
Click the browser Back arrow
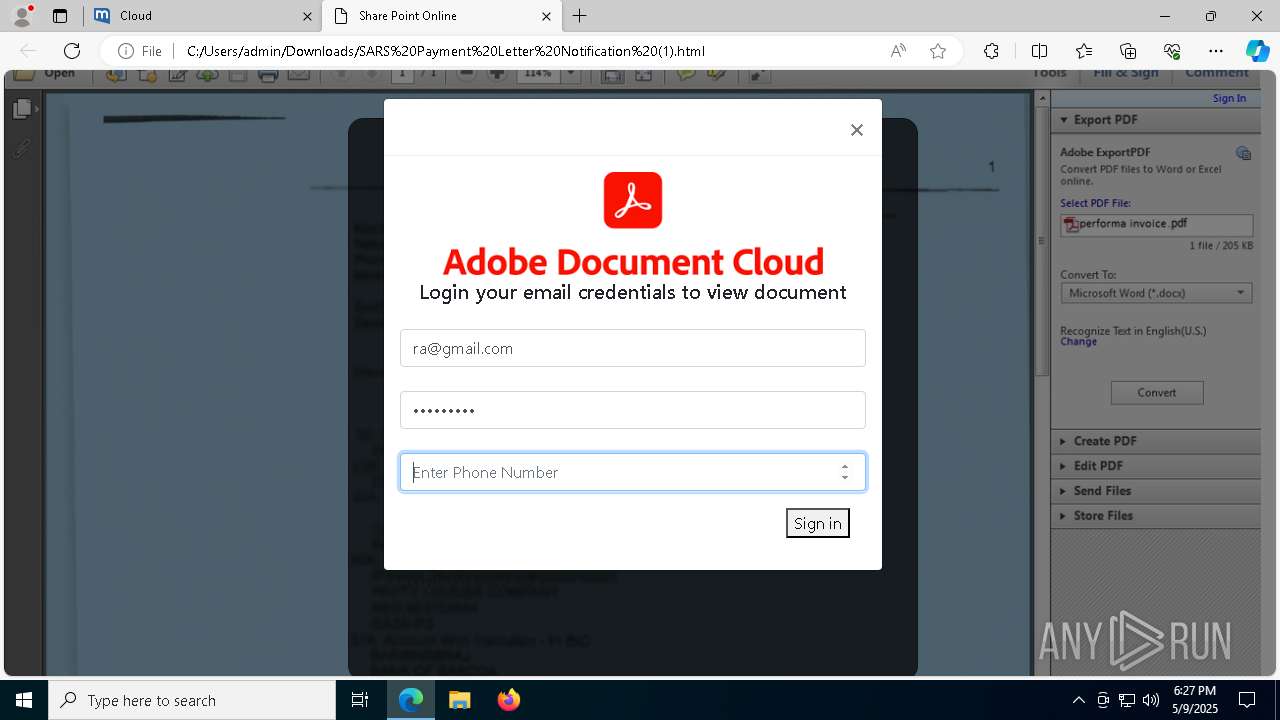click(x=28, y=51)
